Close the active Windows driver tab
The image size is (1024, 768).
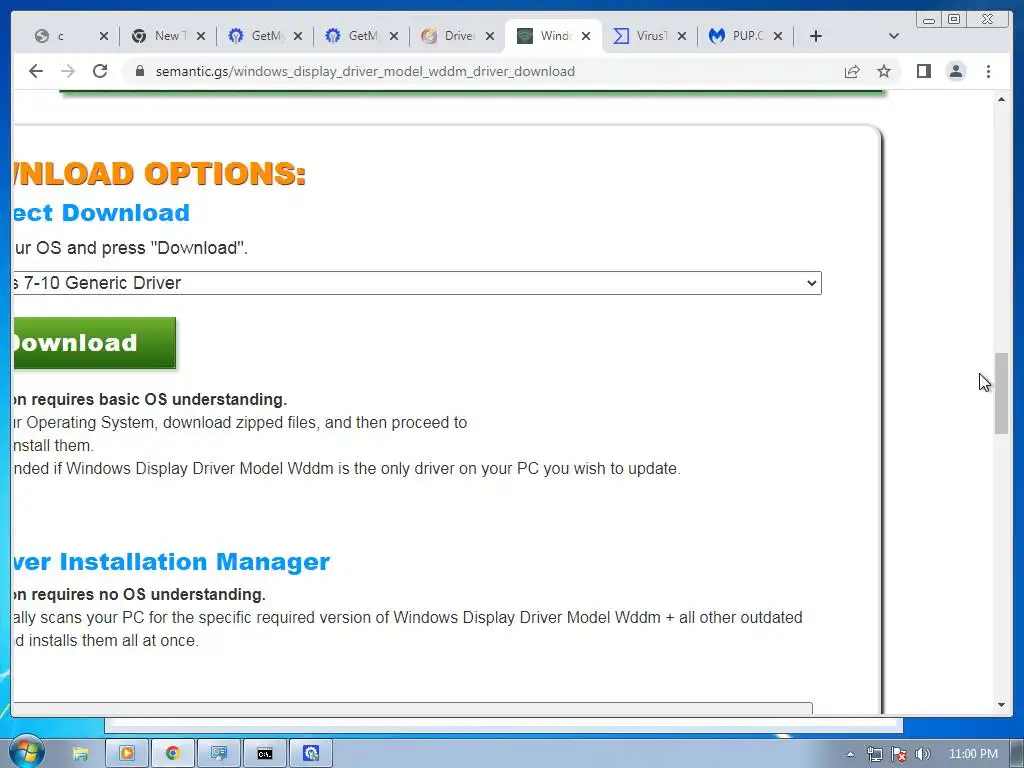(586, 36)
